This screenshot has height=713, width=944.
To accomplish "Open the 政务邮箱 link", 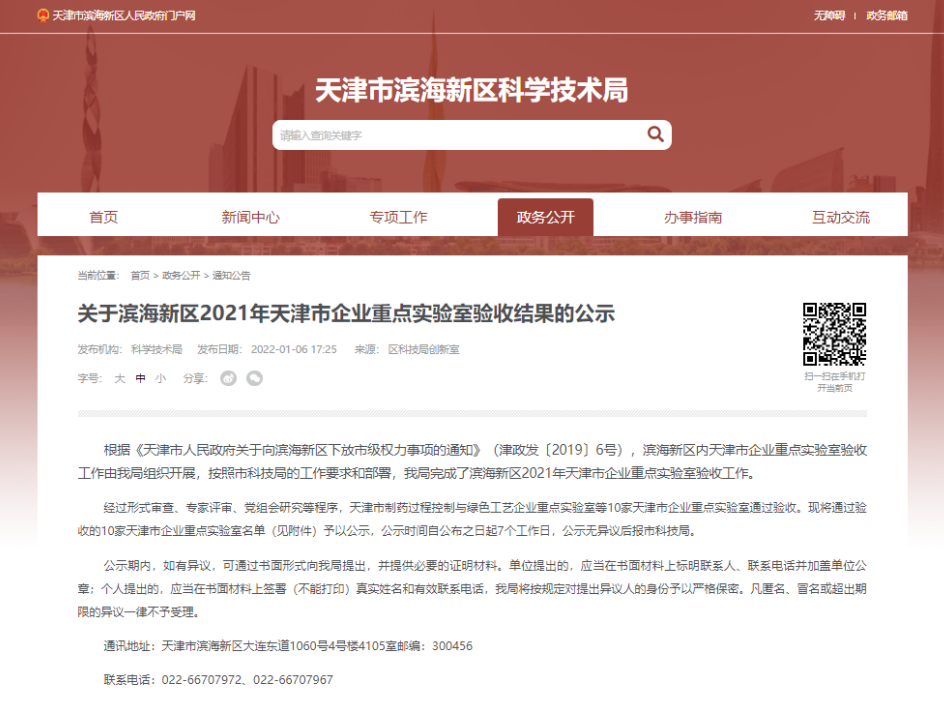I will (887, 15).
